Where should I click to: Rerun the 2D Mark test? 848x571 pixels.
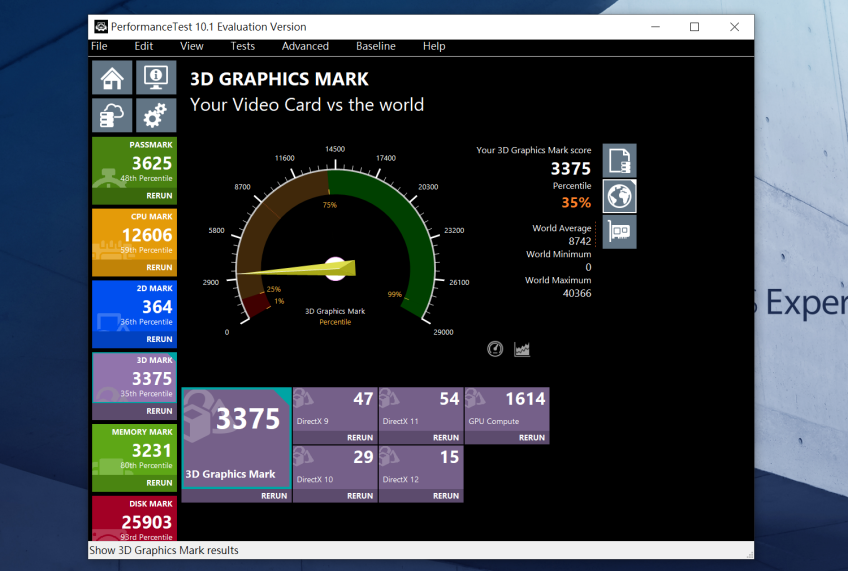click(x=159, y=340)
